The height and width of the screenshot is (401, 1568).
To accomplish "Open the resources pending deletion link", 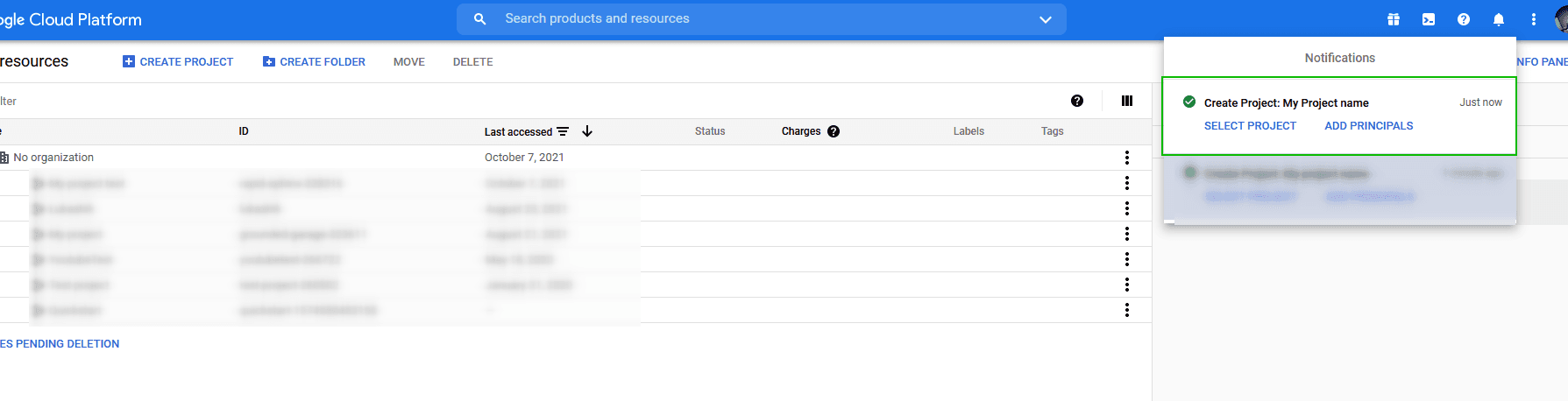I will click(x=60, y=344).
